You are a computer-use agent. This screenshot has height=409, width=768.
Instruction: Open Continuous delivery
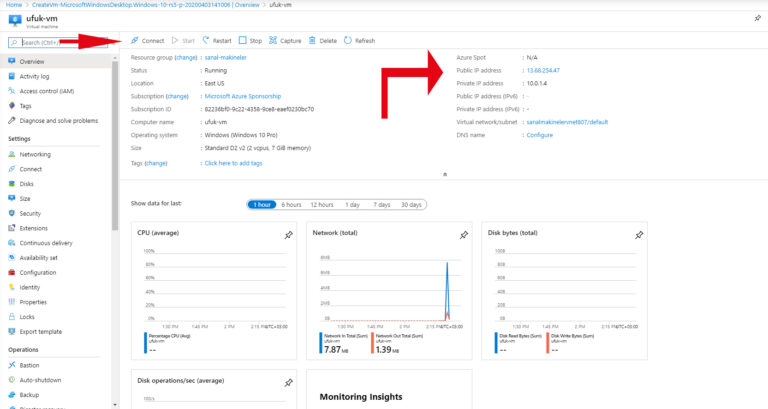pos(46,243)
